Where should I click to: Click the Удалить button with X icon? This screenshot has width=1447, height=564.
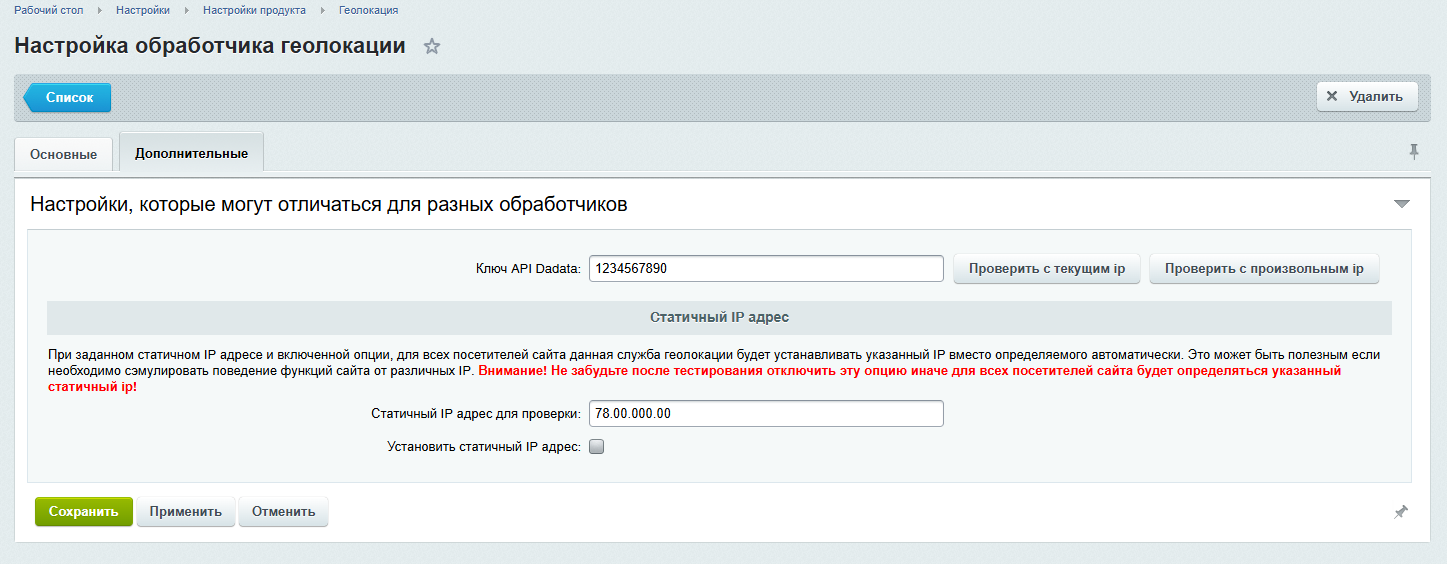tap(1367, 97)
